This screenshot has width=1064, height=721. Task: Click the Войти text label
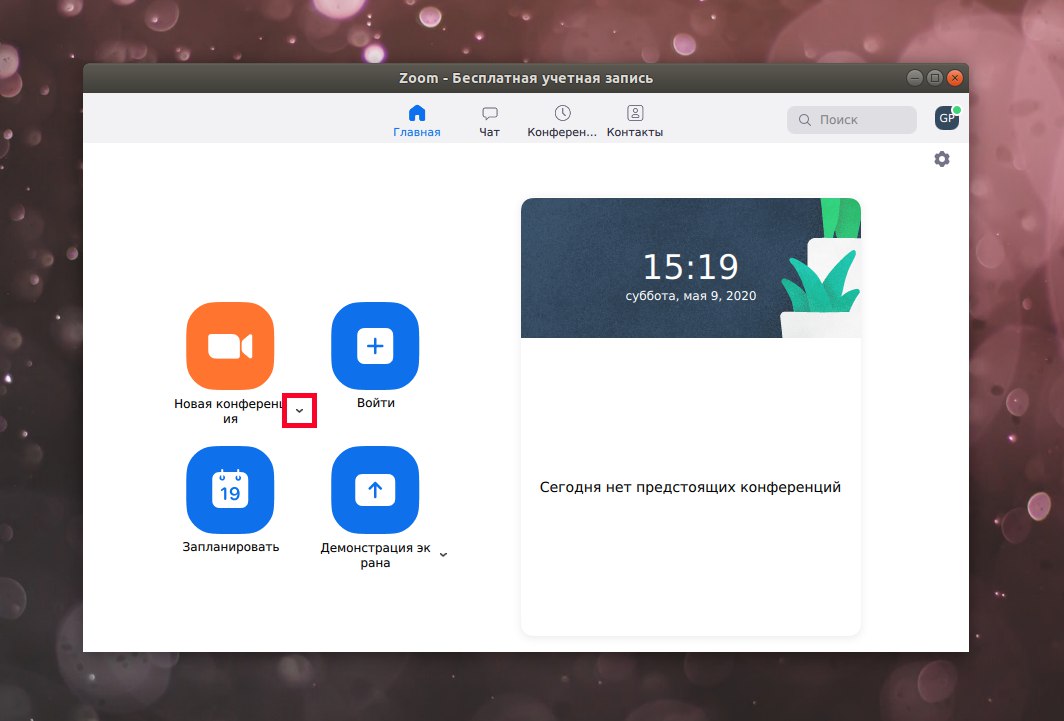(375, 402)
